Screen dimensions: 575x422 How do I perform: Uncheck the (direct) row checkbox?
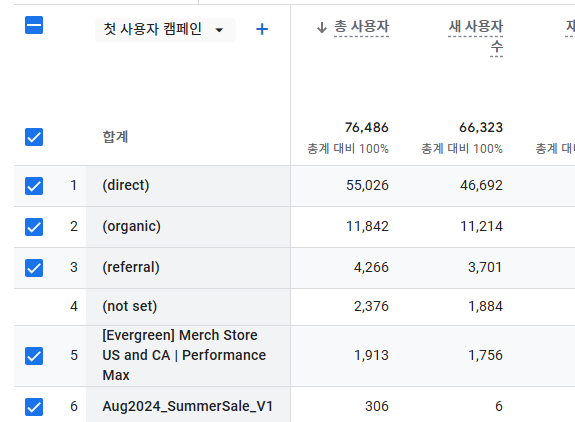click(34, 186)
